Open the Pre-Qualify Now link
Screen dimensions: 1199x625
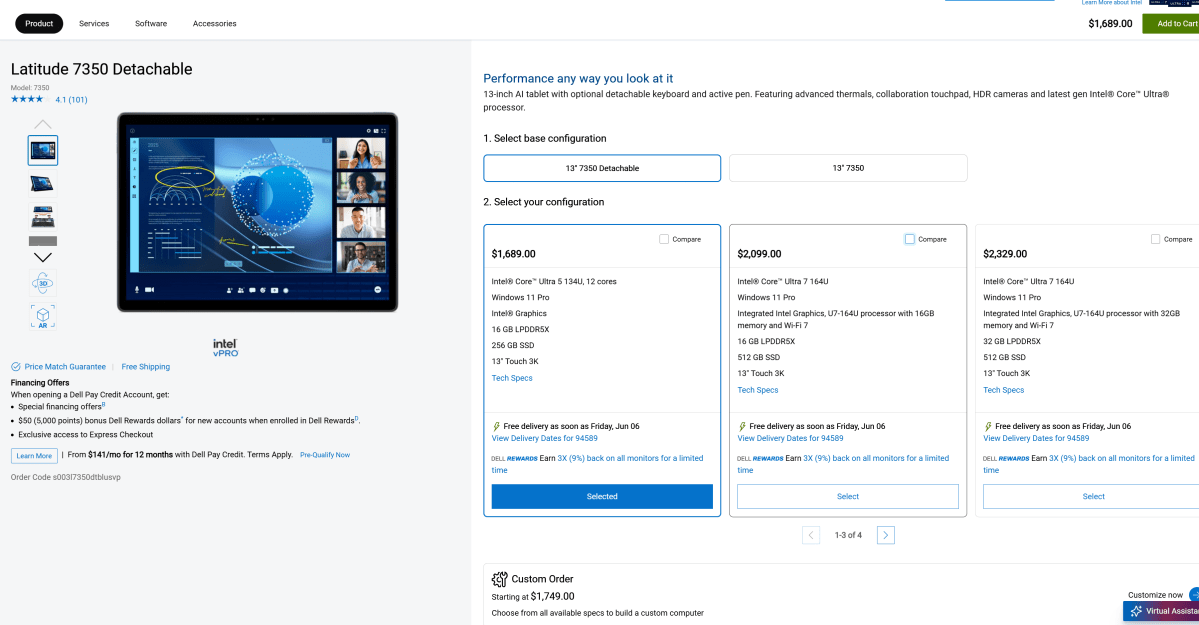click(324, 455)
